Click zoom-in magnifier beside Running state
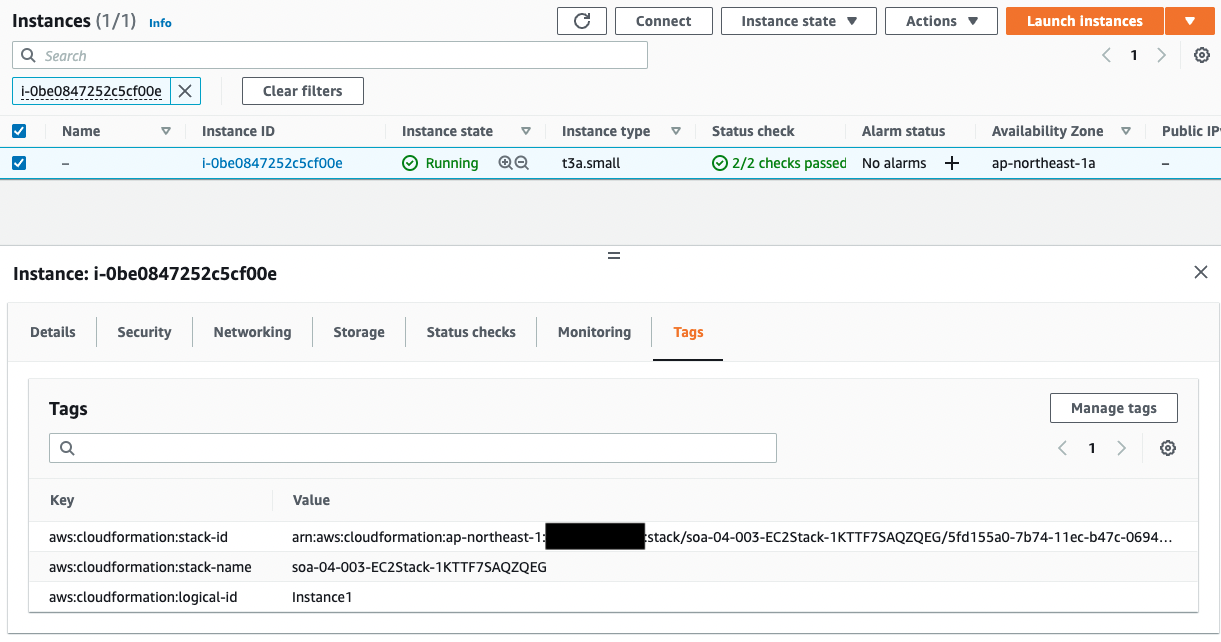 click(505, 163)
